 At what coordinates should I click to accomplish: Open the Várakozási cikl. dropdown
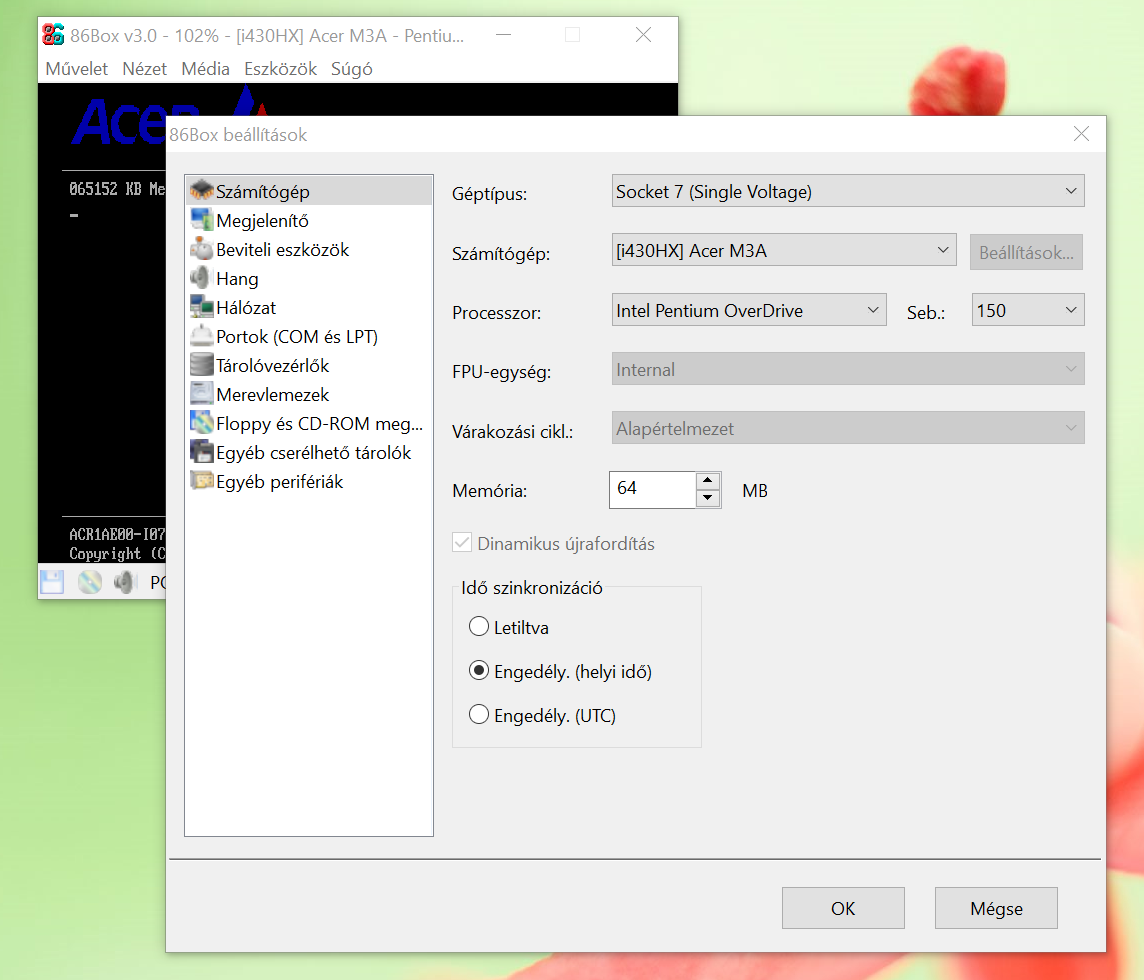(848, 428)
